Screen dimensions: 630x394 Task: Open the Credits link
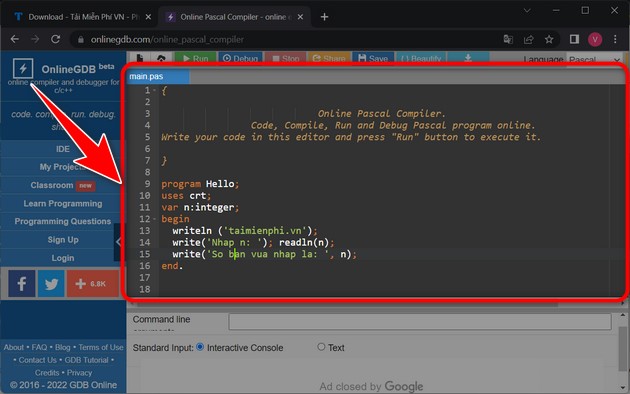pos(47,373)
